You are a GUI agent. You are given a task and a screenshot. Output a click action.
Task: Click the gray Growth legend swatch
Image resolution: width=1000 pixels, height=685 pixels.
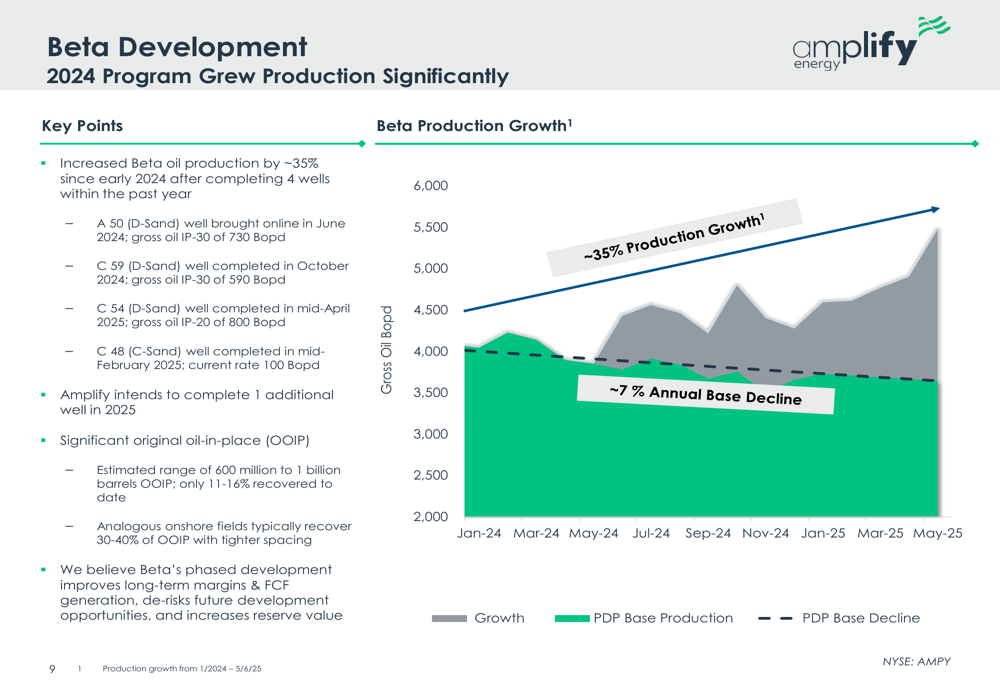click(449, 618)
